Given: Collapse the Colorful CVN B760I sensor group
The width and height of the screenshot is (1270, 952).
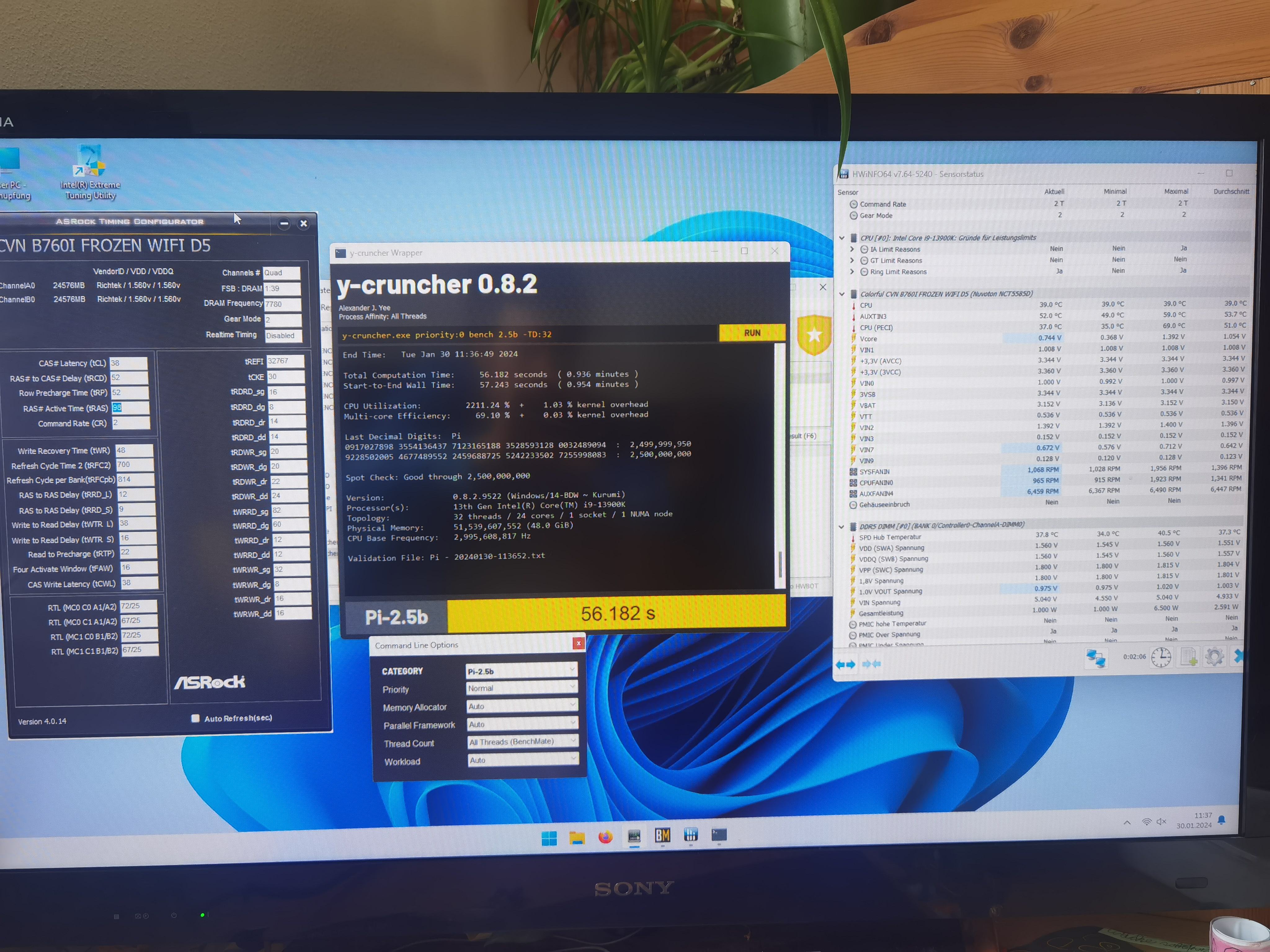Looking at the screenshot, I should (842, 294).
